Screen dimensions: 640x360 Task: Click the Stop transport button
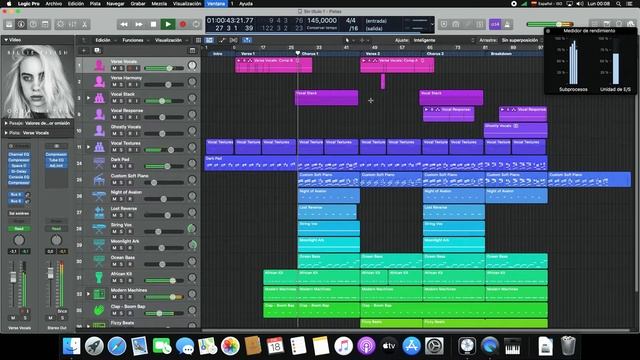tap(153, 24)
